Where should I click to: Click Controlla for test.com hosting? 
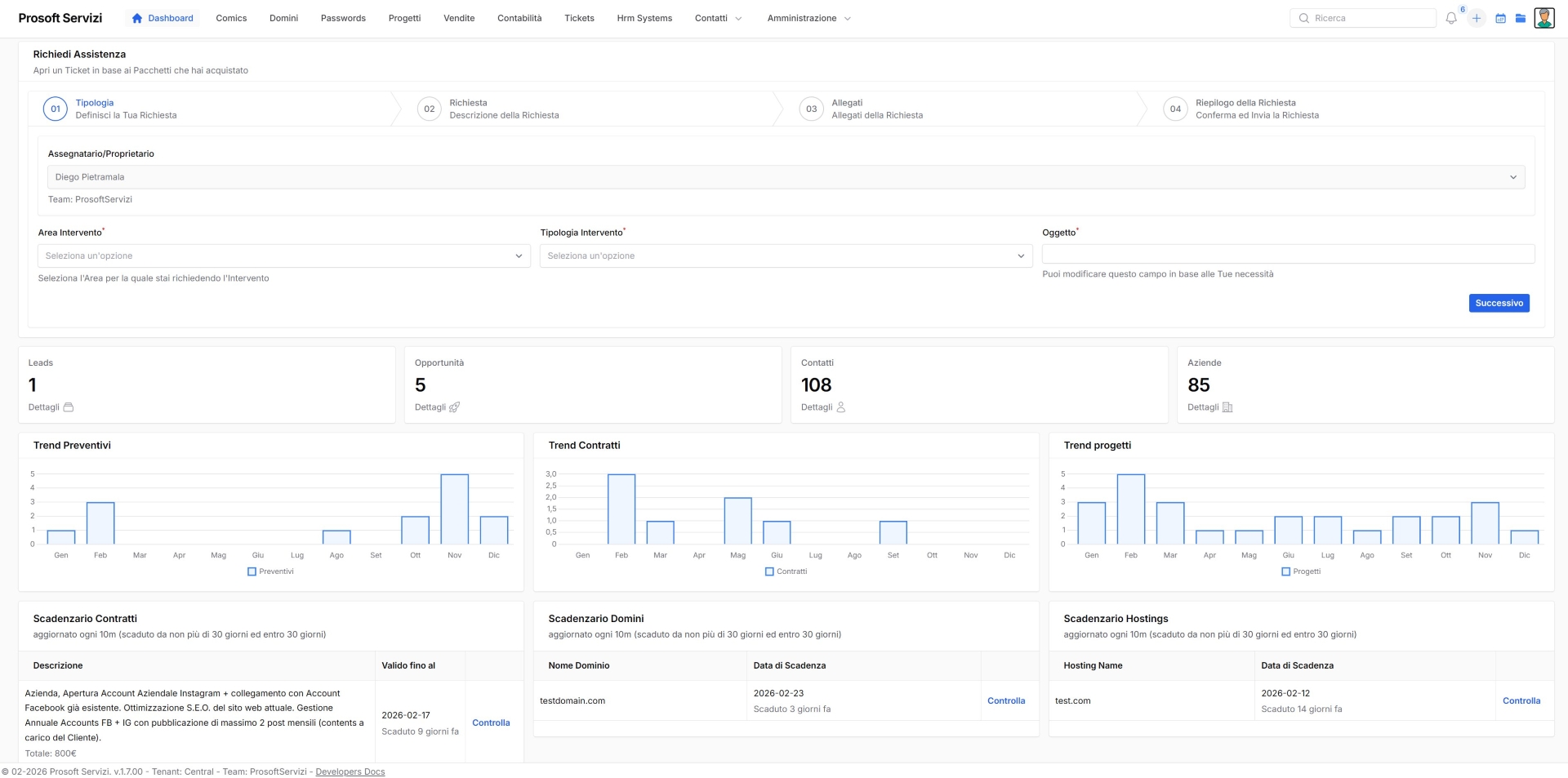1521,701
